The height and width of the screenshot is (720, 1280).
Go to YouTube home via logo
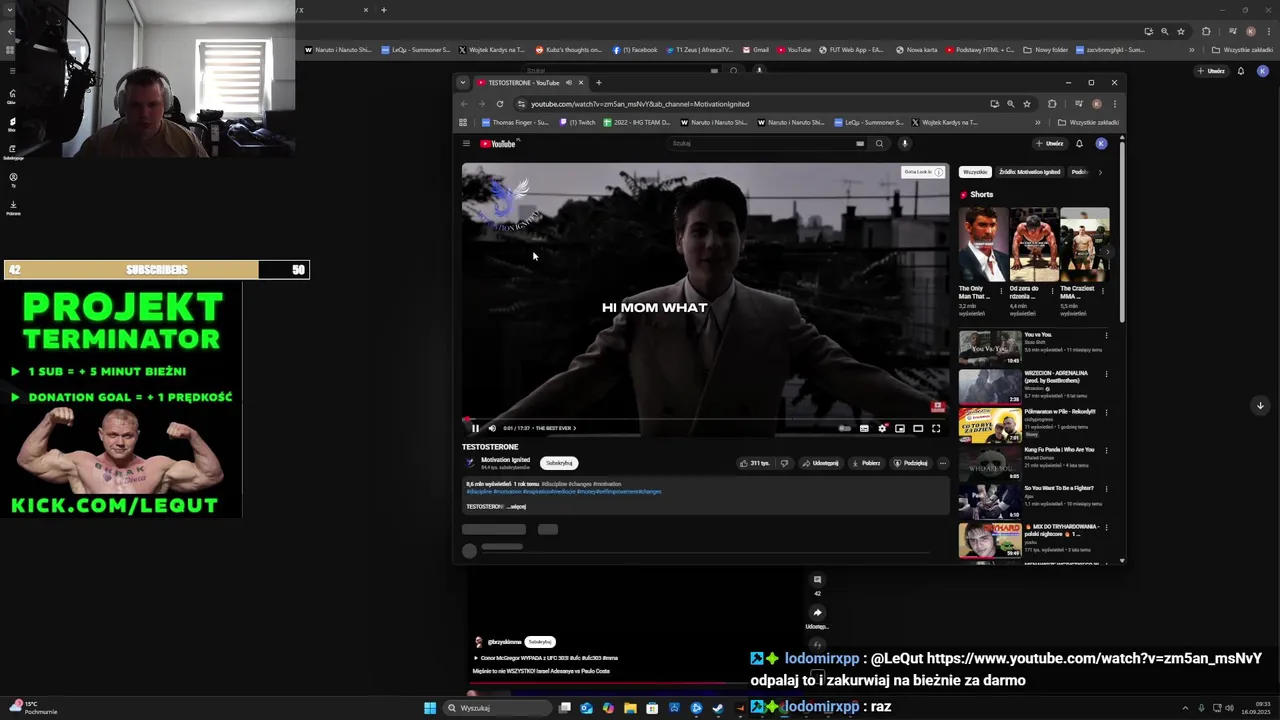(x=499, y=144)
